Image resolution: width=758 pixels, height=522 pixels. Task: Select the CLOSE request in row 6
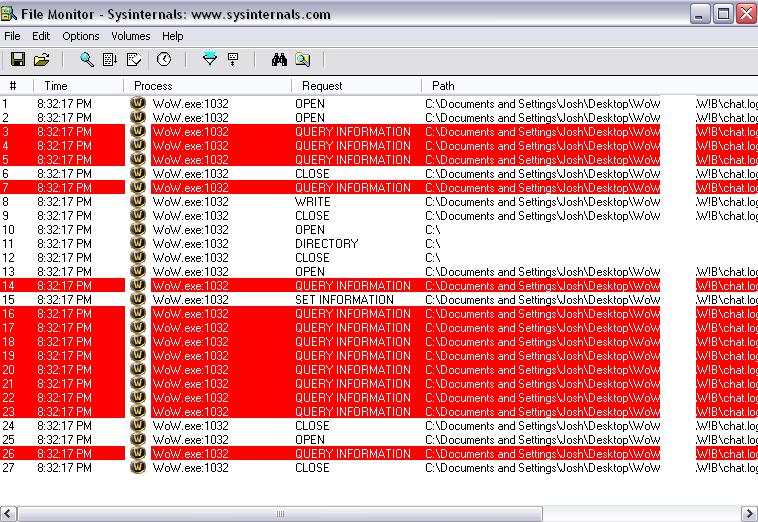point(312,174)
